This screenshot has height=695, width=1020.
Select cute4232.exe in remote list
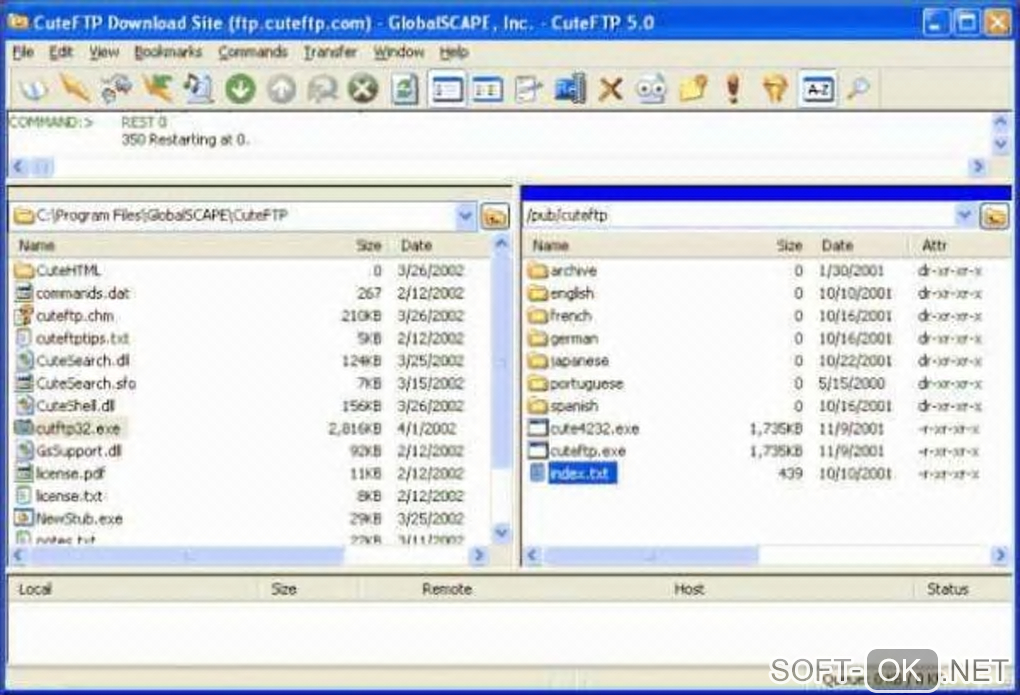pyautogui.click(x=585, y=428)
